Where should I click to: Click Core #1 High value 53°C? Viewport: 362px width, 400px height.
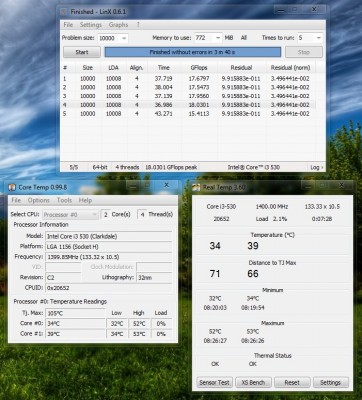(139, 334)
